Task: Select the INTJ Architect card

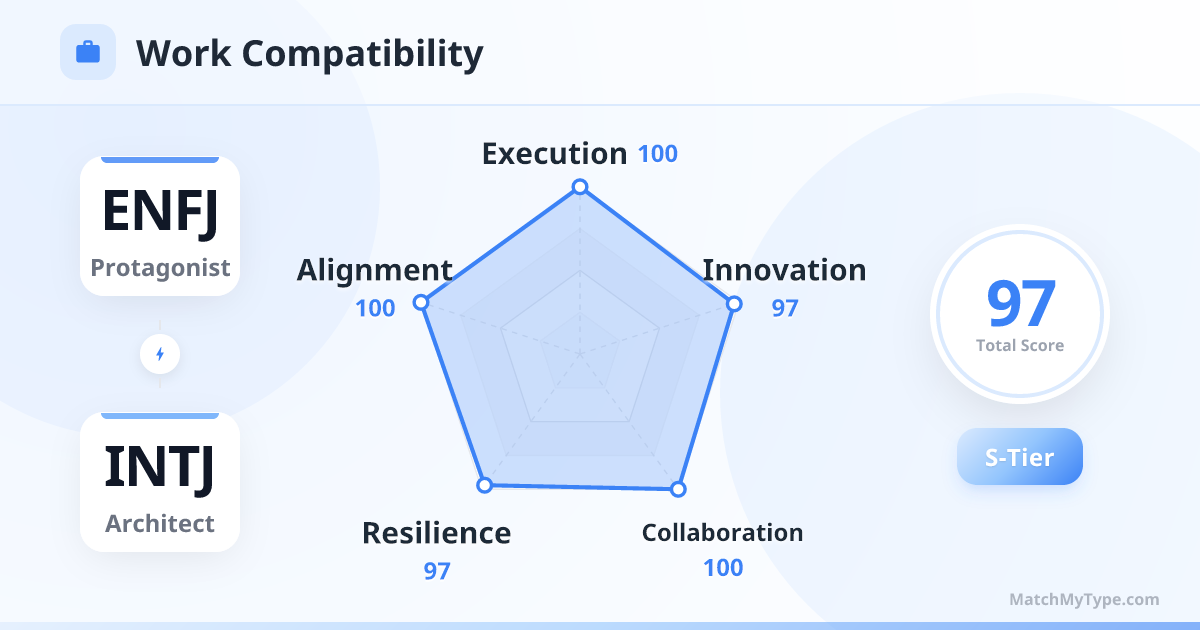Action: pyautogui.click(x=160, y=482)
